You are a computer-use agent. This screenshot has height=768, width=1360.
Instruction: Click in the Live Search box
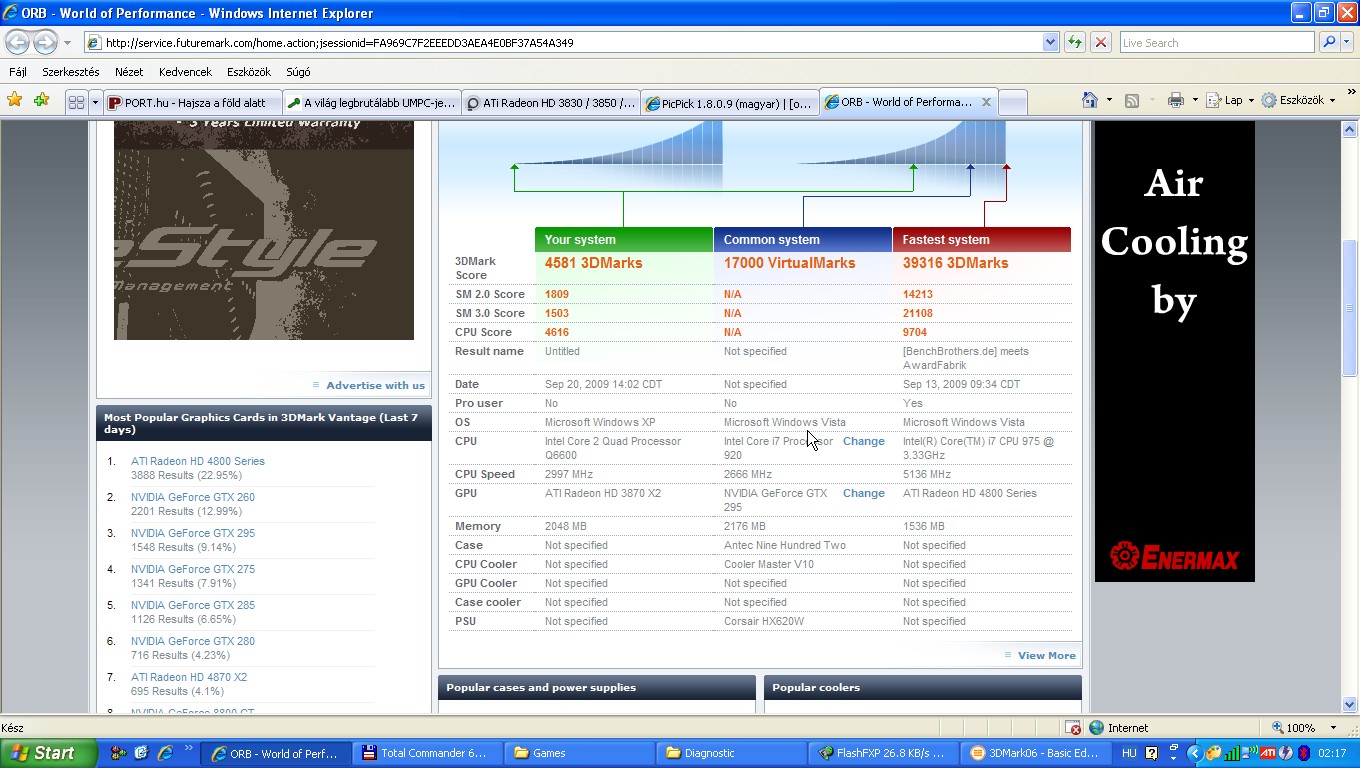point(1217,42)
